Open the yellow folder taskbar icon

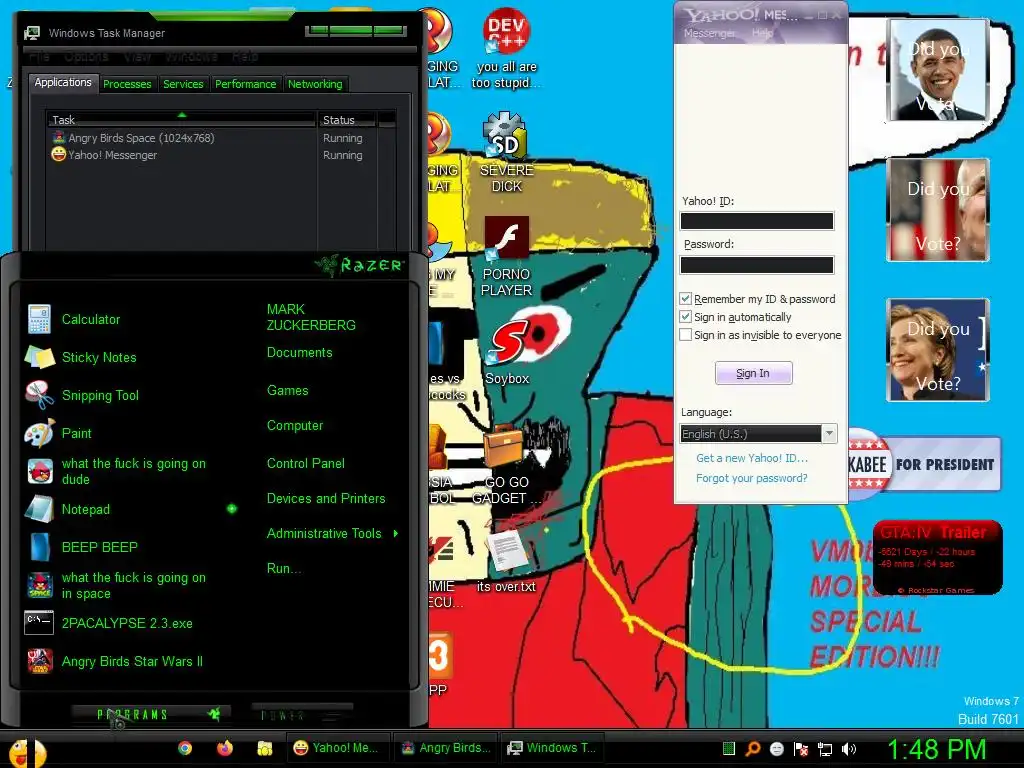(x=264, y=748)
